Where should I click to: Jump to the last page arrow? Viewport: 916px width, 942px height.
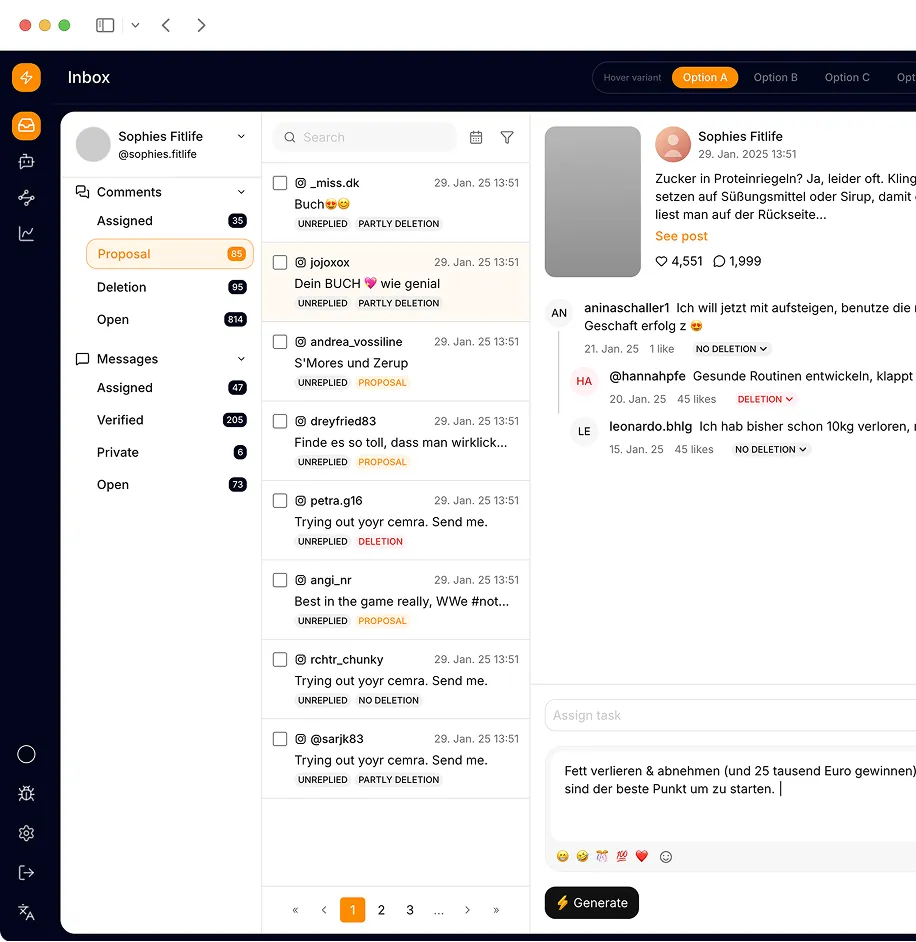click(496, 910)
